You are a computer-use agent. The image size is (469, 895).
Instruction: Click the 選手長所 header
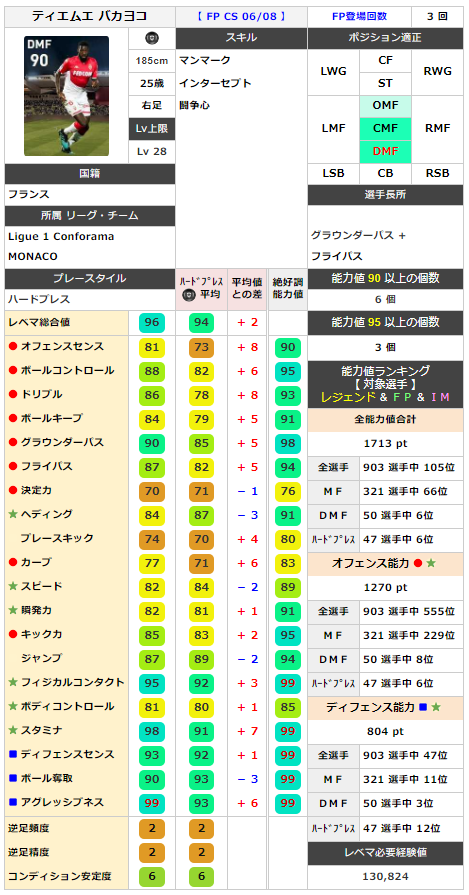click(x=385, y=195)
